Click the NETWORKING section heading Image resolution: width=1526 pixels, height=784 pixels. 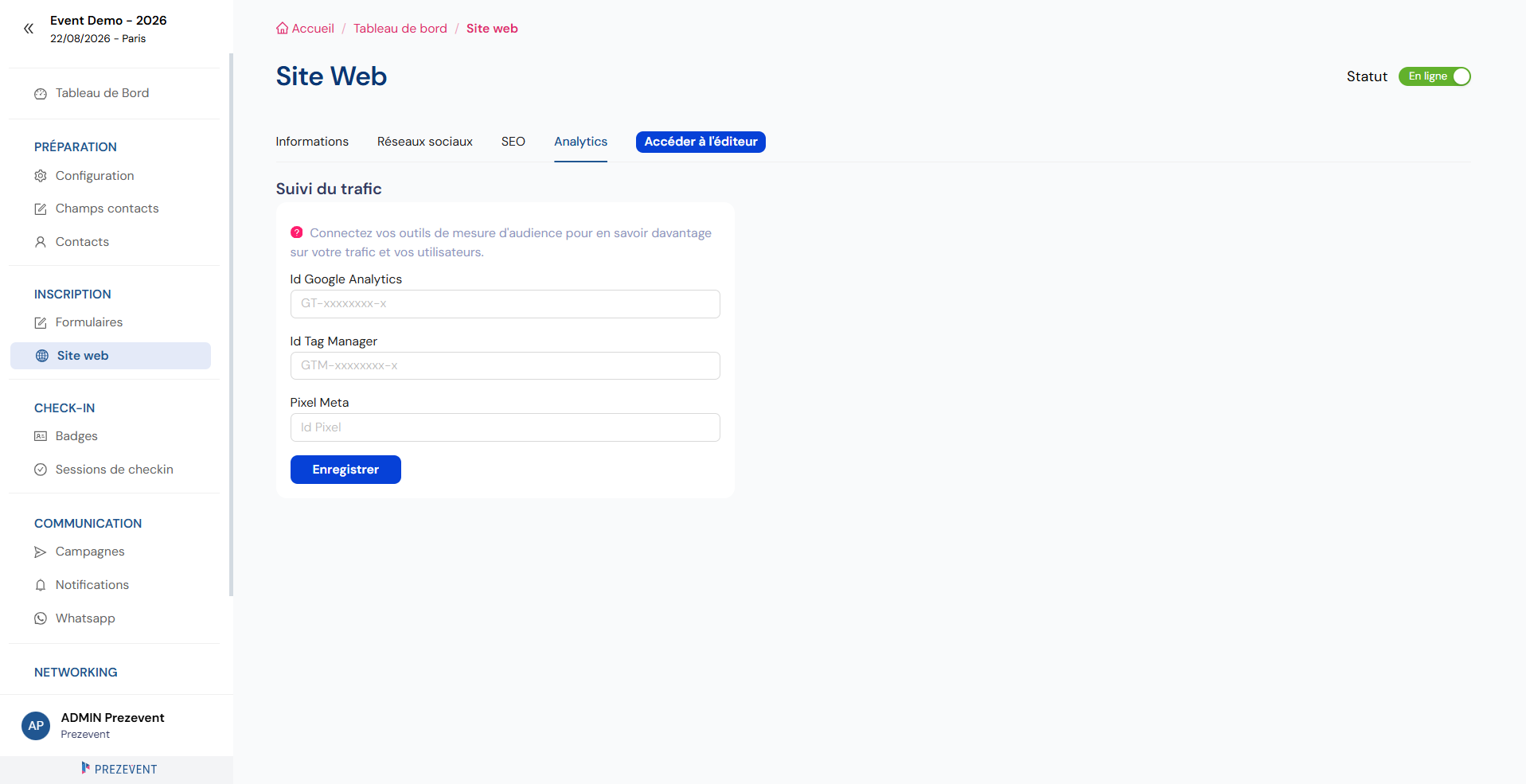[x=76, y=673]
